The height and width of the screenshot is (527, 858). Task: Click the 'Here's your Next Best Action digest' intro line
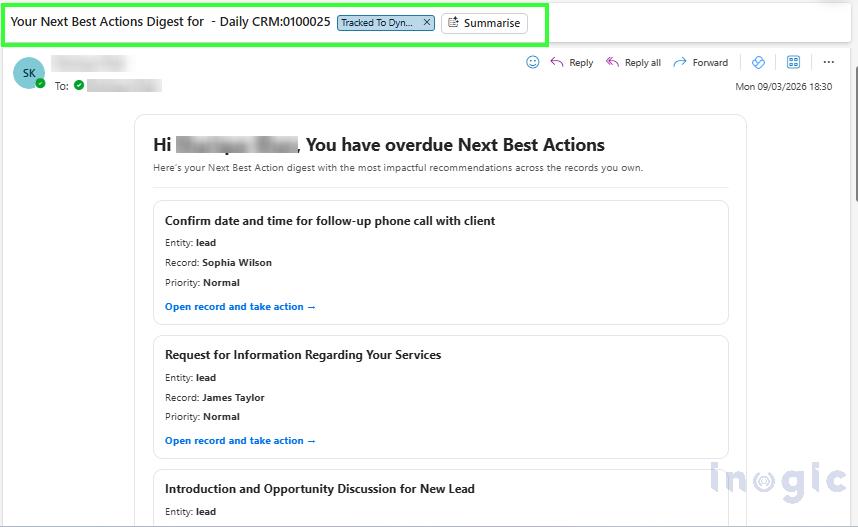[x=398, y=167]
